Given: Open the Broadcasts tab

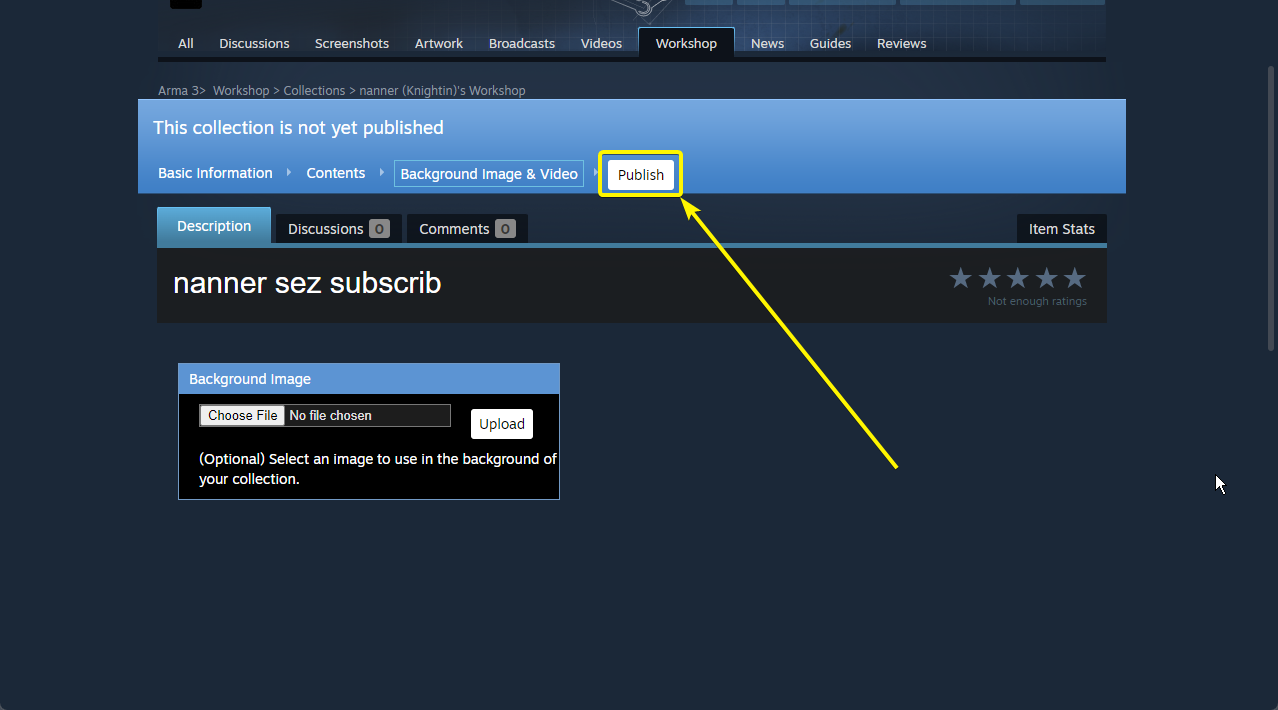Looking at the screenshot, I should click(522, 43).
